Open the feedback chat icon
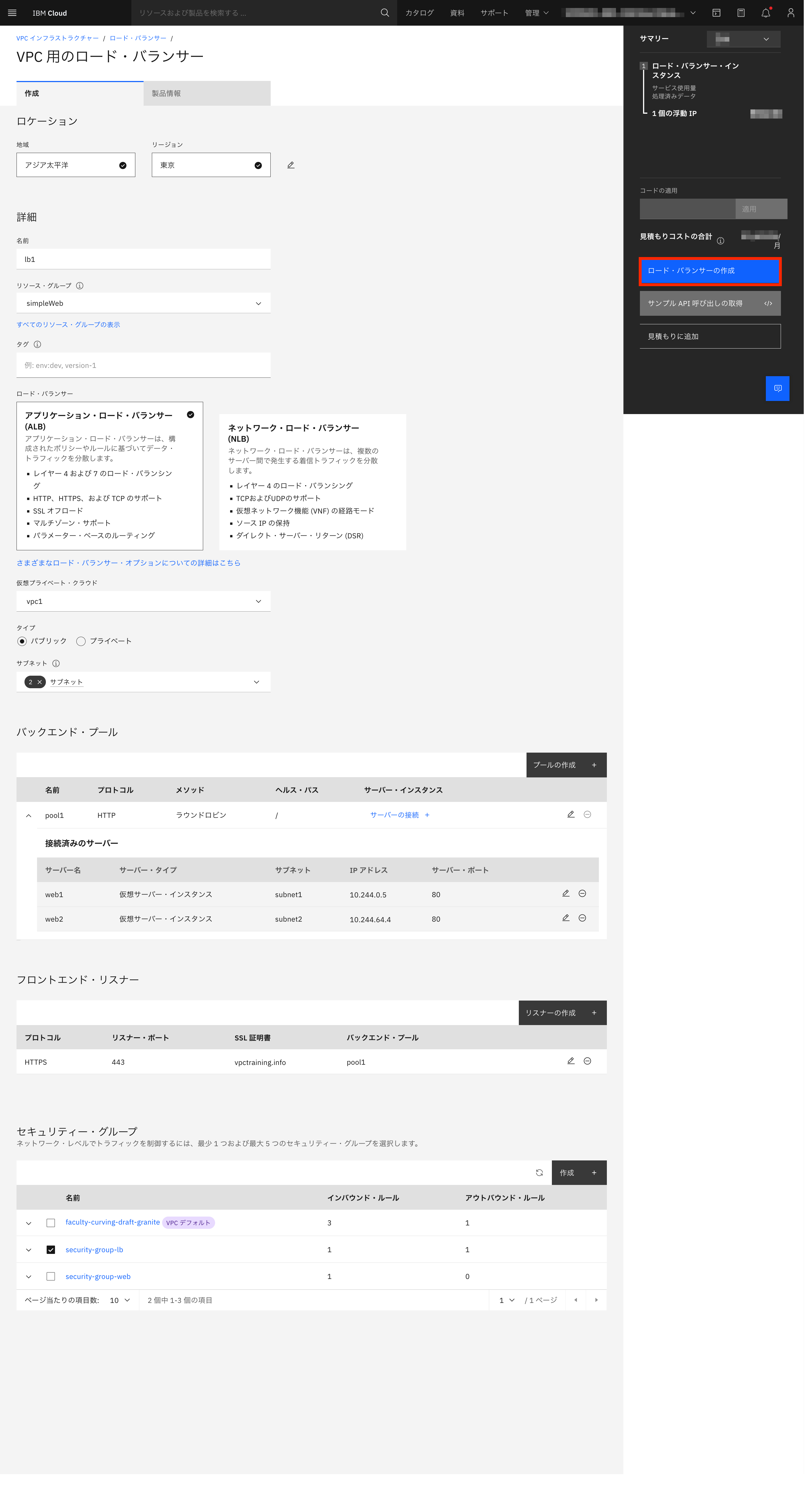The width and height of the screenshot is (812, 1489). 777,388
